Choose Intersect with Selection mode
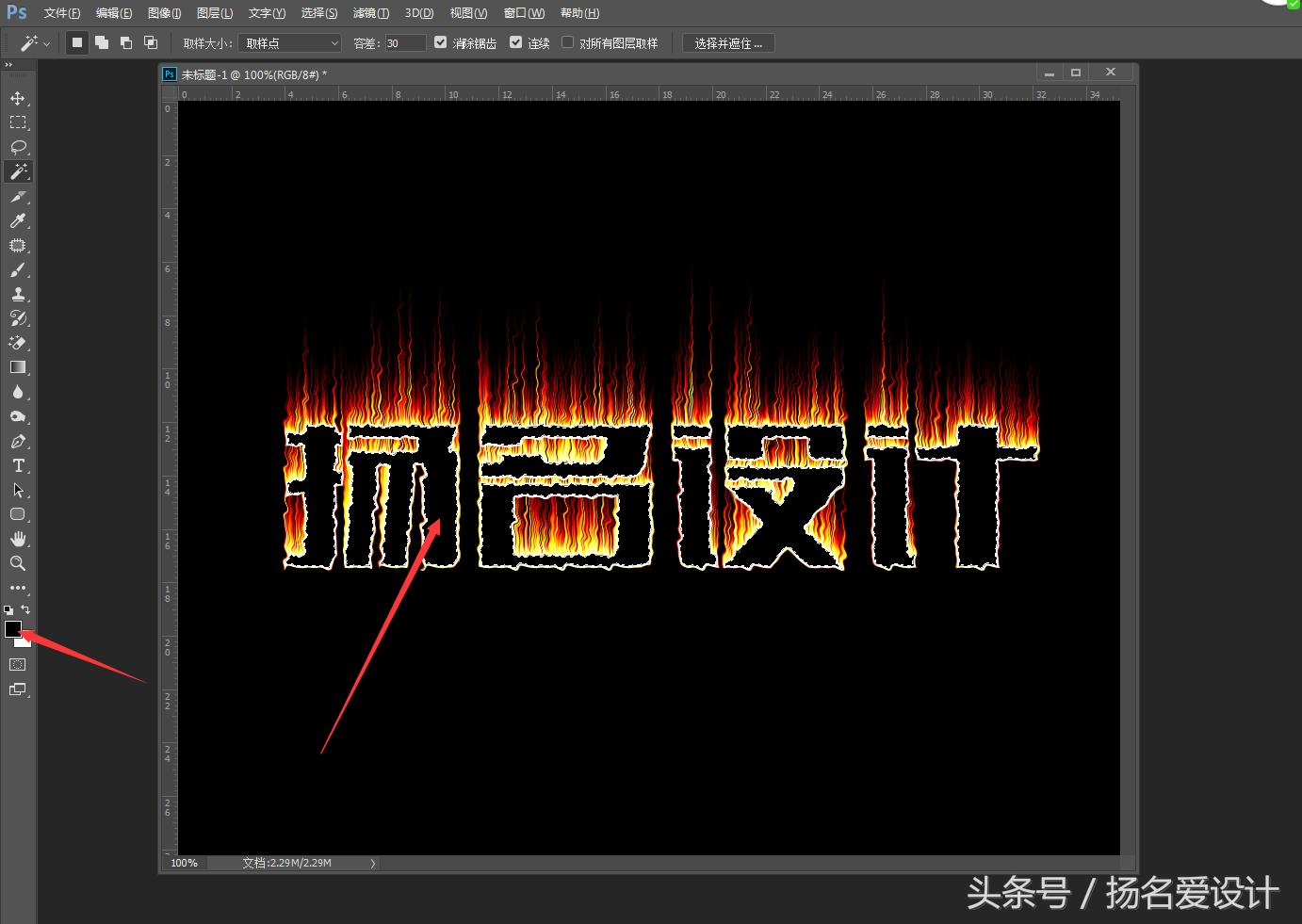The image size is (1302, 924). pyautogui.click(x=151, y=42)
